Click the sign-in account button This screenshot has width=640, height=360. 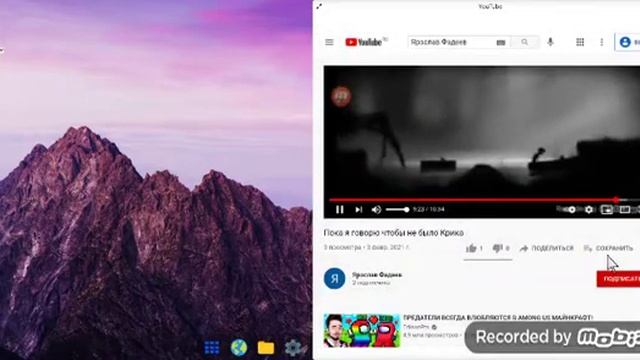628,42
